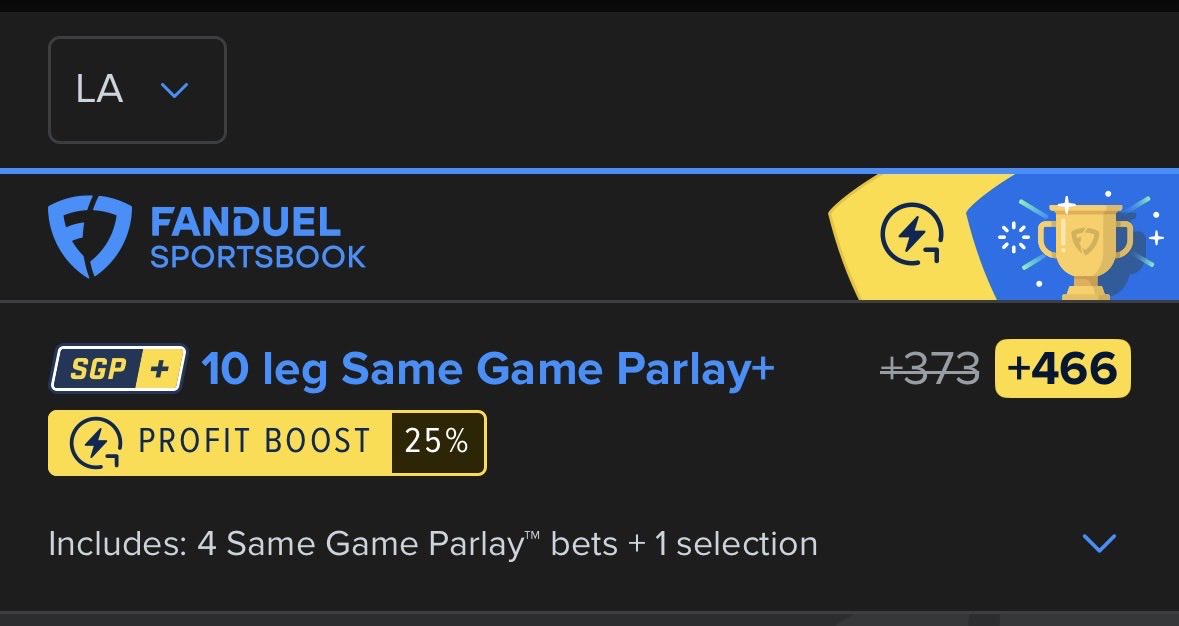Image resolution: width=1179 pixels, height=626 pixels.
Task: Click the plus sign in SGP badge
Action: point(159,368)
